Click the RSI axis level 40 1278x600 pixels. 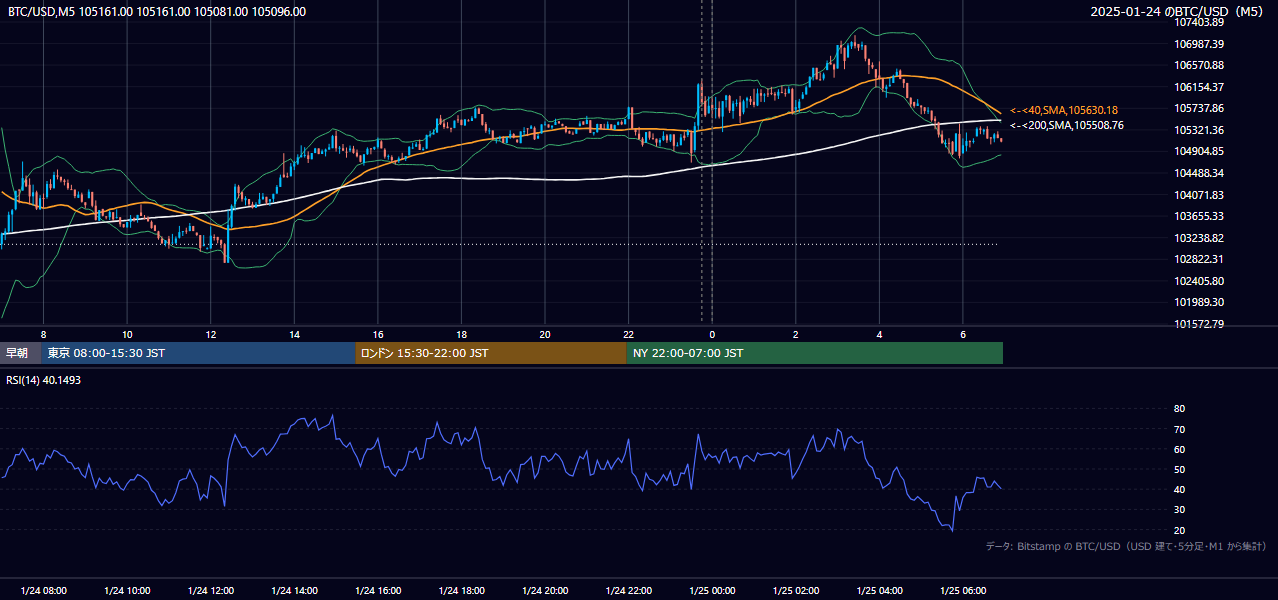tap(1179, 489)
